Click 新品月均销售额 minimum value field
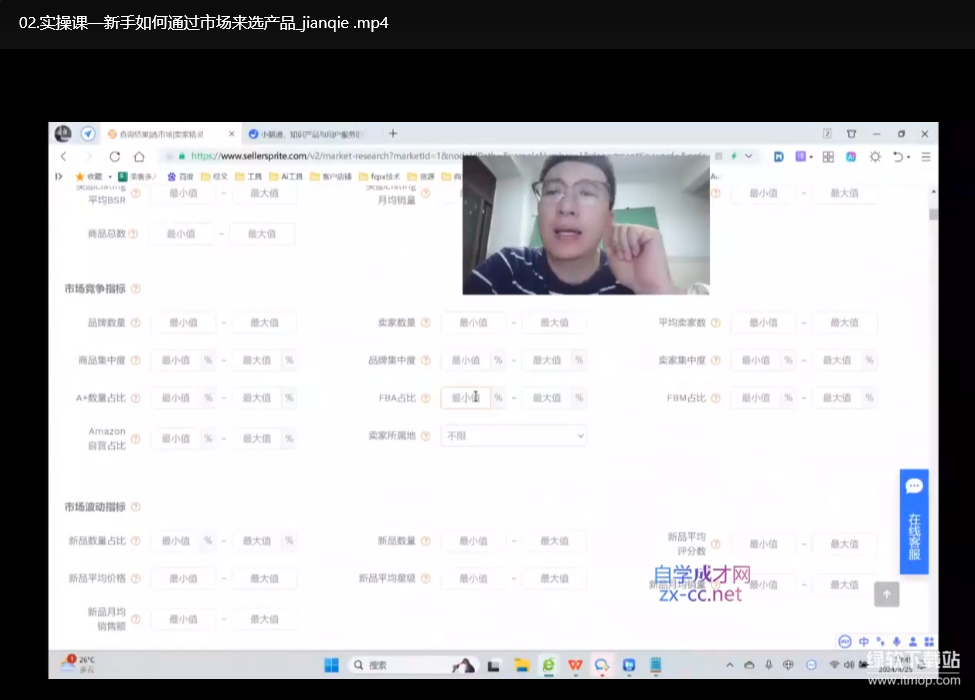This screenshot has width=975, height=700. (x=183, y=619)
